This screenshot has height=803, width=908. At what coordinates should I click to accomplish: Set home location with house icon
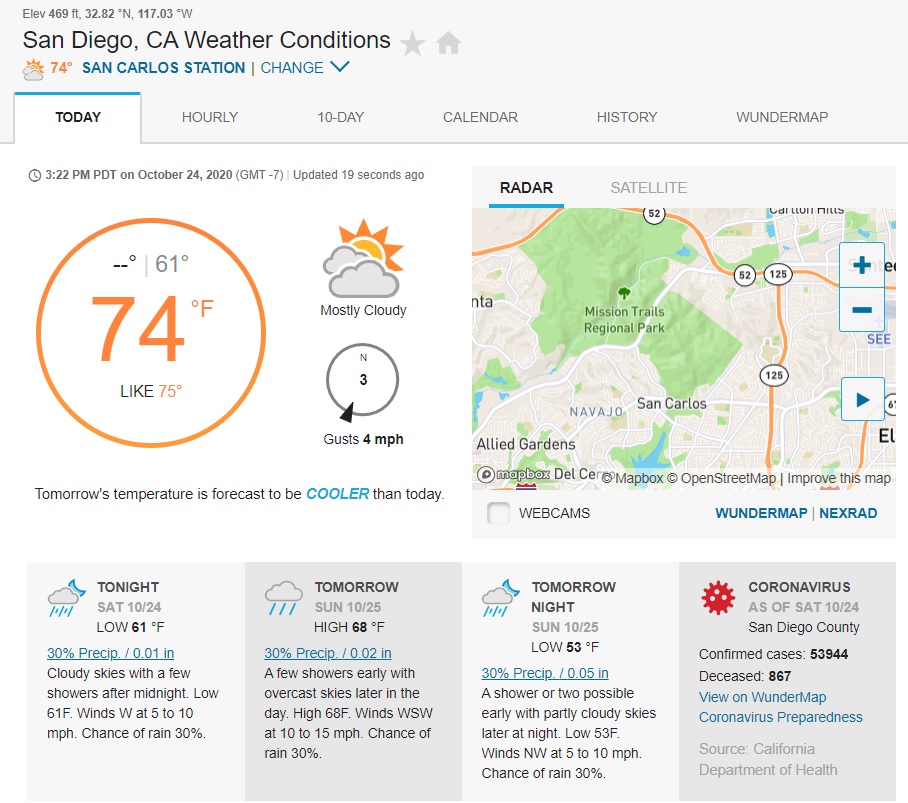coord(448,43)
